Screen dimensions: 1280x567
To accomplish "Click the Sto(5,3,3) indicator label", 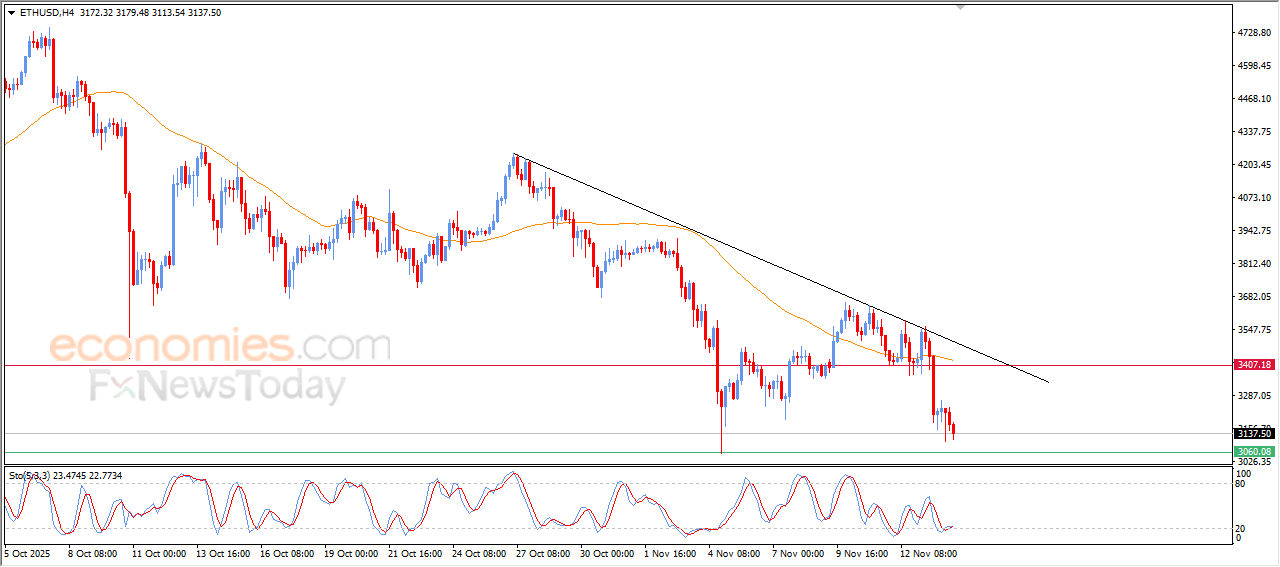I will (x=31, y=475).
